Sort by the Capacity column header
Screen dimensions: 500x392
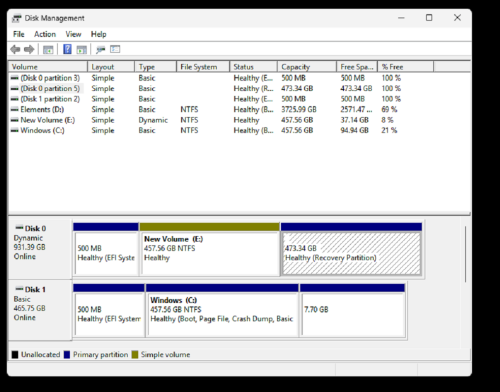pos(307,67)
